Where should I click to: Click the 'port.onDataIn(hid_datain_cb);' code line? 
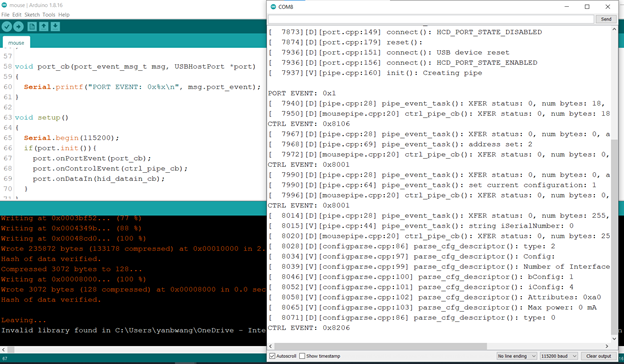[99, 179]
